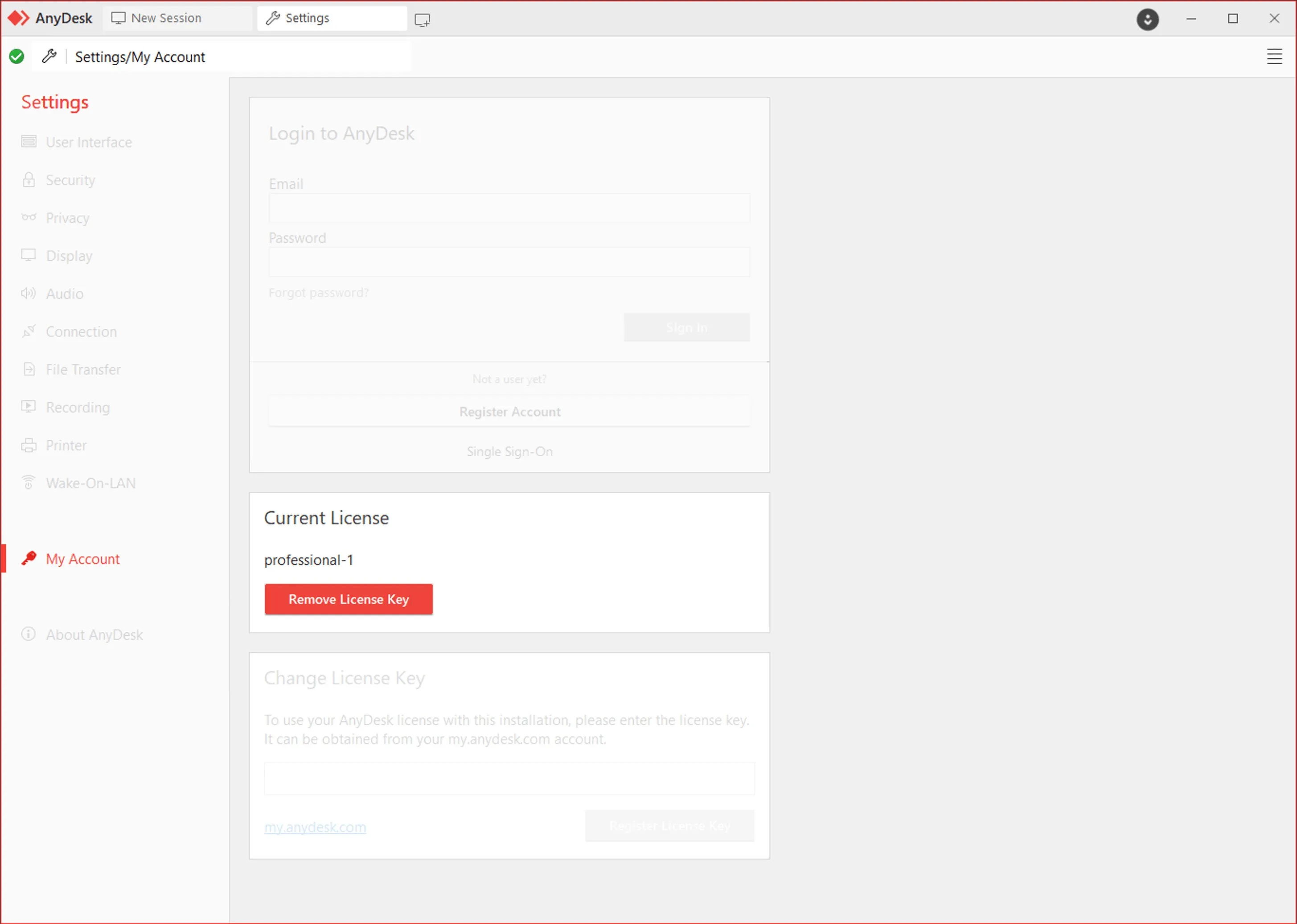Select Wake-On-LAN in the sidebar
The height and width of the screenshot is (924, 1297).
click(x=90, y=483)
